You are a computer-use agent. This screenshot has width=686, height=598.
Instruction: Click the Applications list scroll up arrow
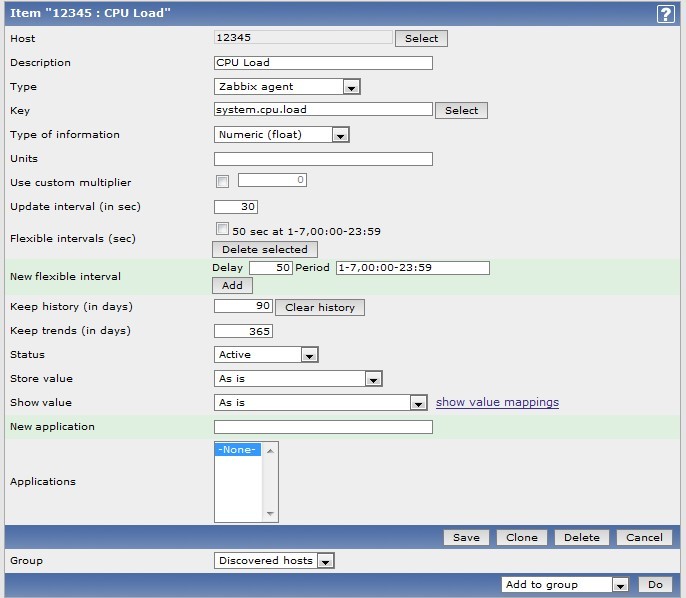[270, 451]
